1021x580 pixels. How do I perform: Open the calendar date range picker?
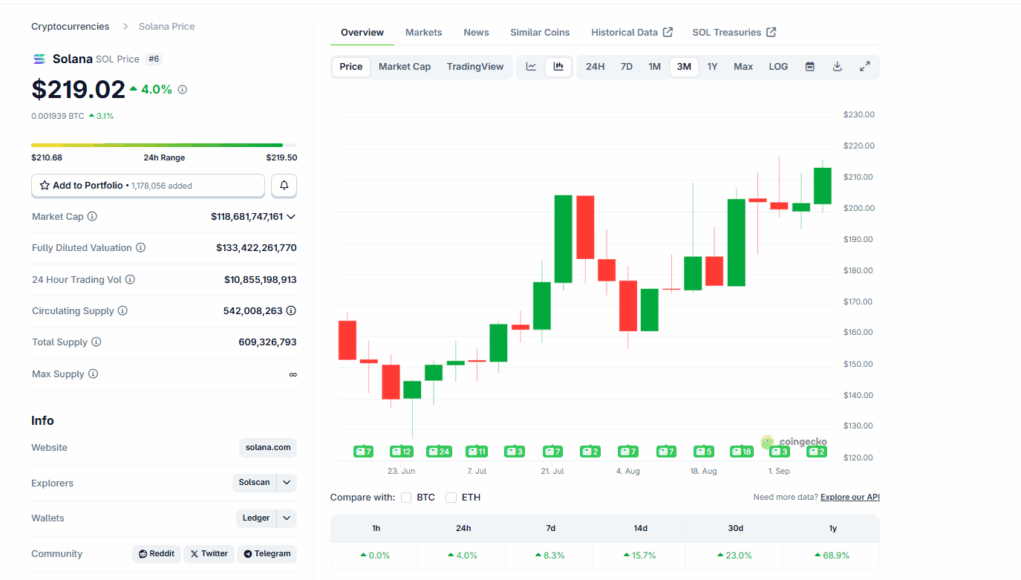pos(810,67)
